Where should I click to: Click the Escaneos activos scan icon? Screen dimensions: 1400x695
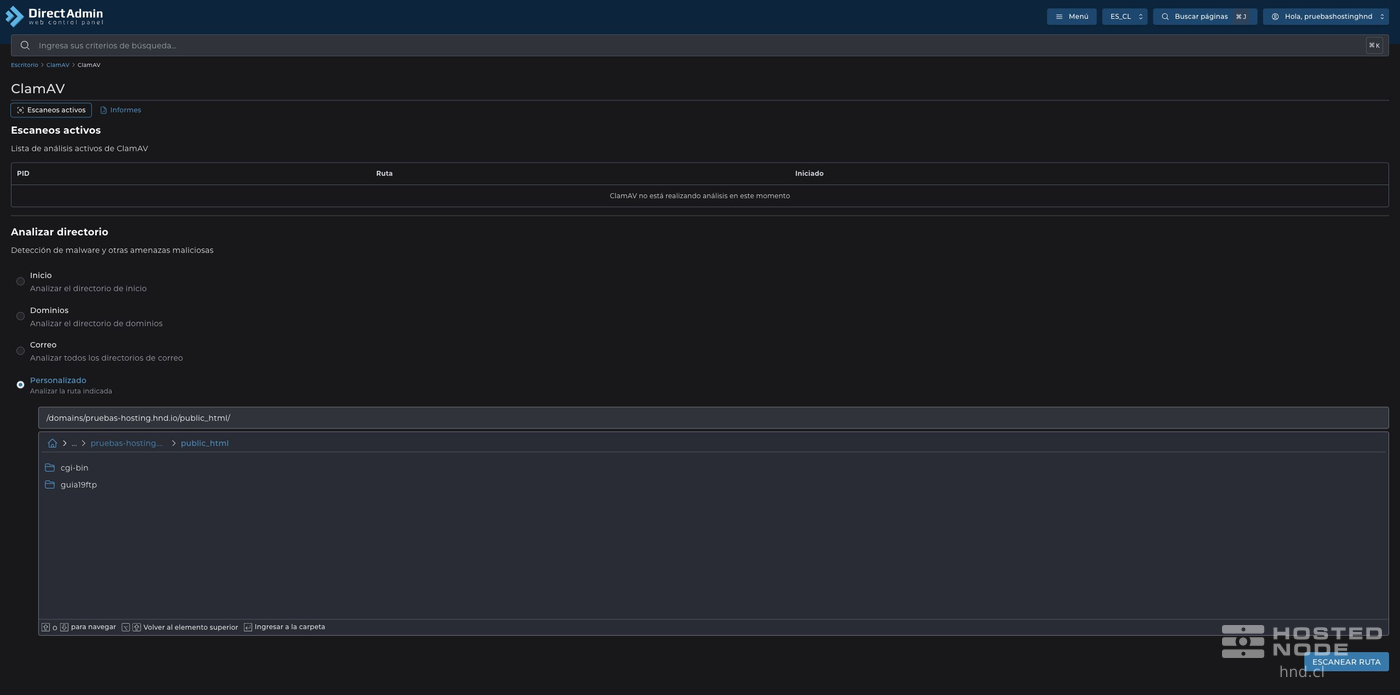coord(20,110)
